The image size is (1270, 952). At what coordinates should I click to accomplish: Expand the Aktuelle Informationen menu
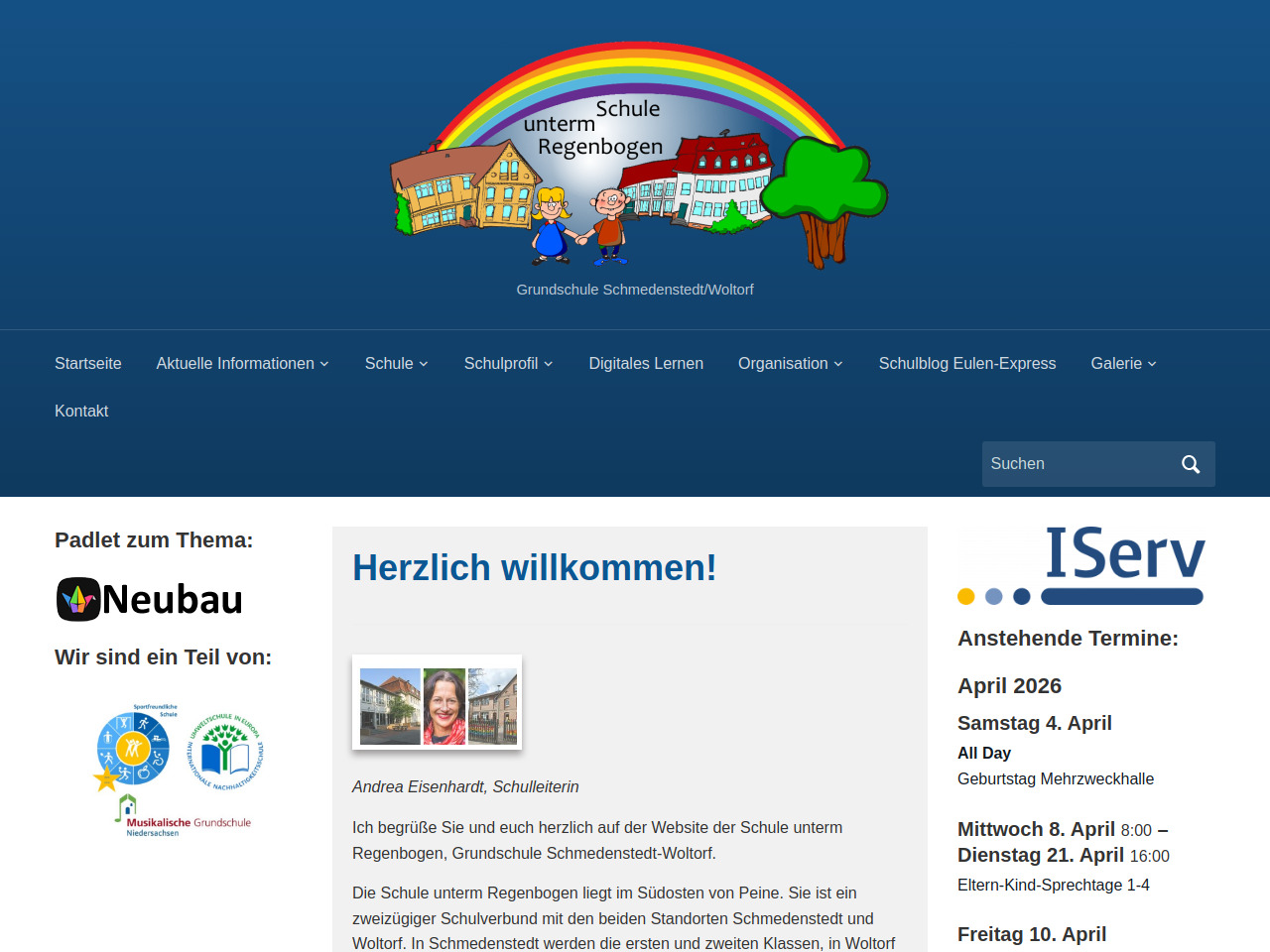click(x=242, y=364)
